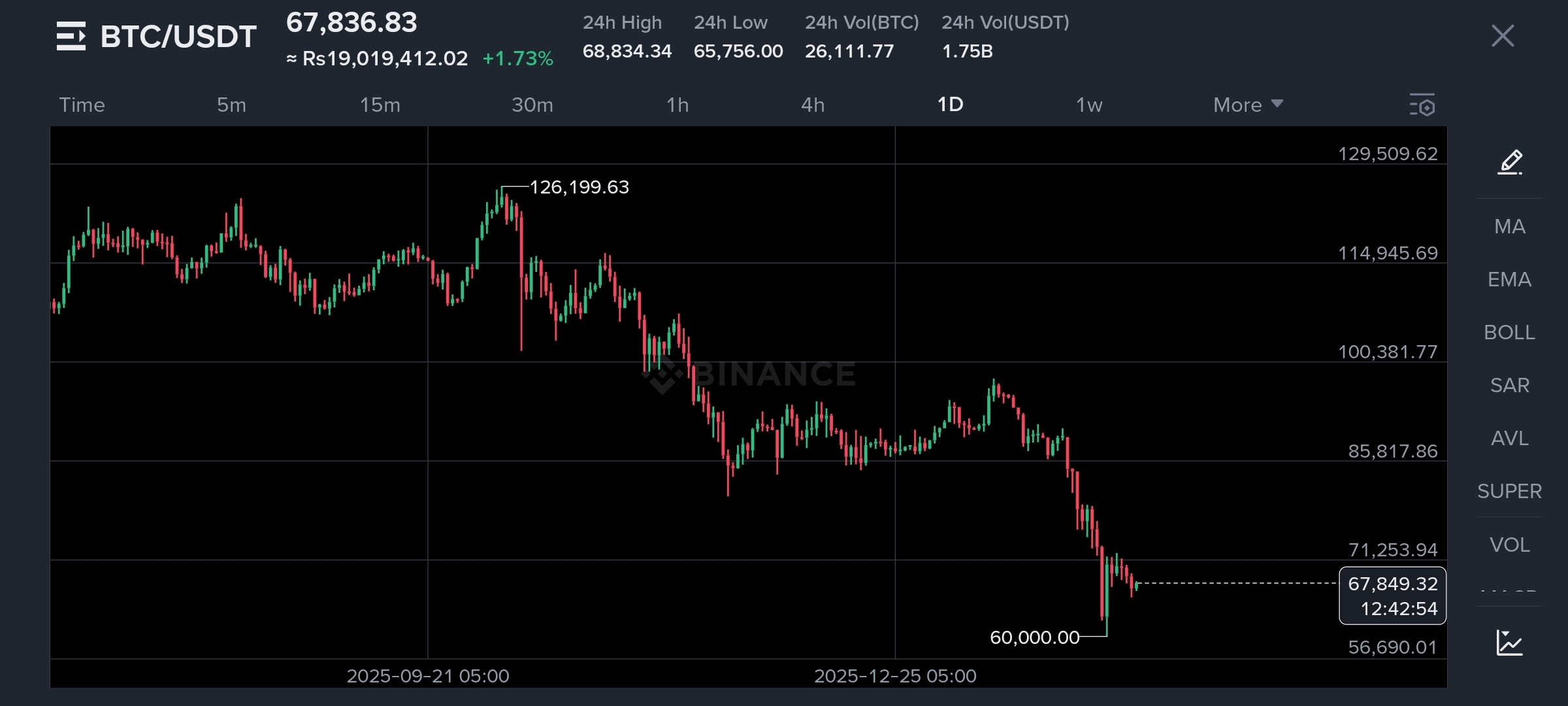Open the chart settings icon
Image resolution: width=1568 pixels, height=706 pixels.
pyautogui.click(x=1422, y=105)
